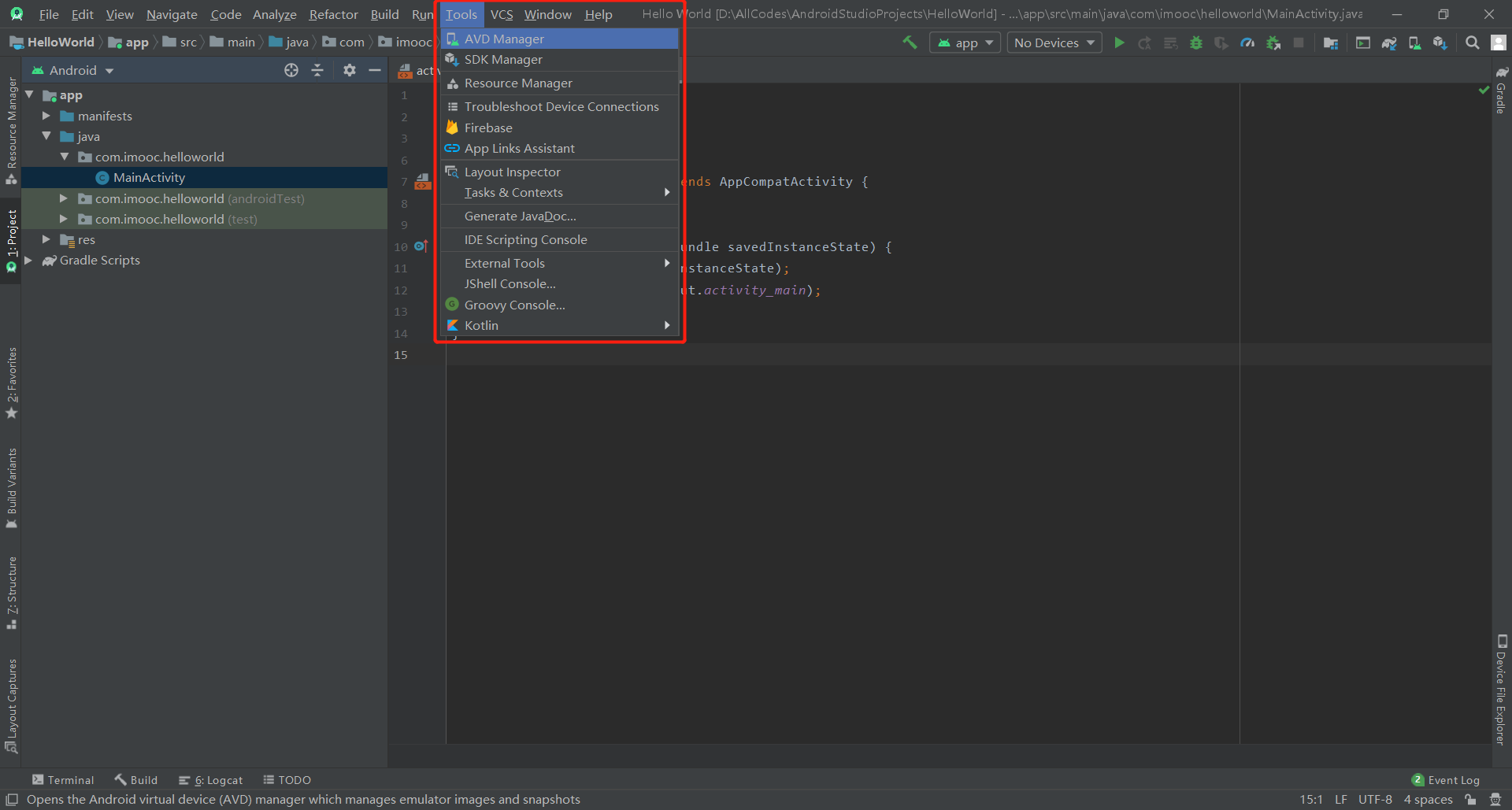
Task: Open Project Structure from the toolbar
Action: 1331,43
